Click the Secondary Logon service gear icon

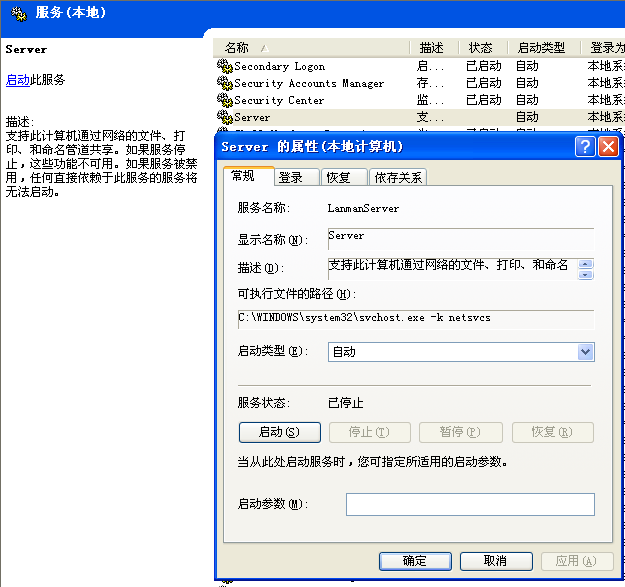(224, 67)
